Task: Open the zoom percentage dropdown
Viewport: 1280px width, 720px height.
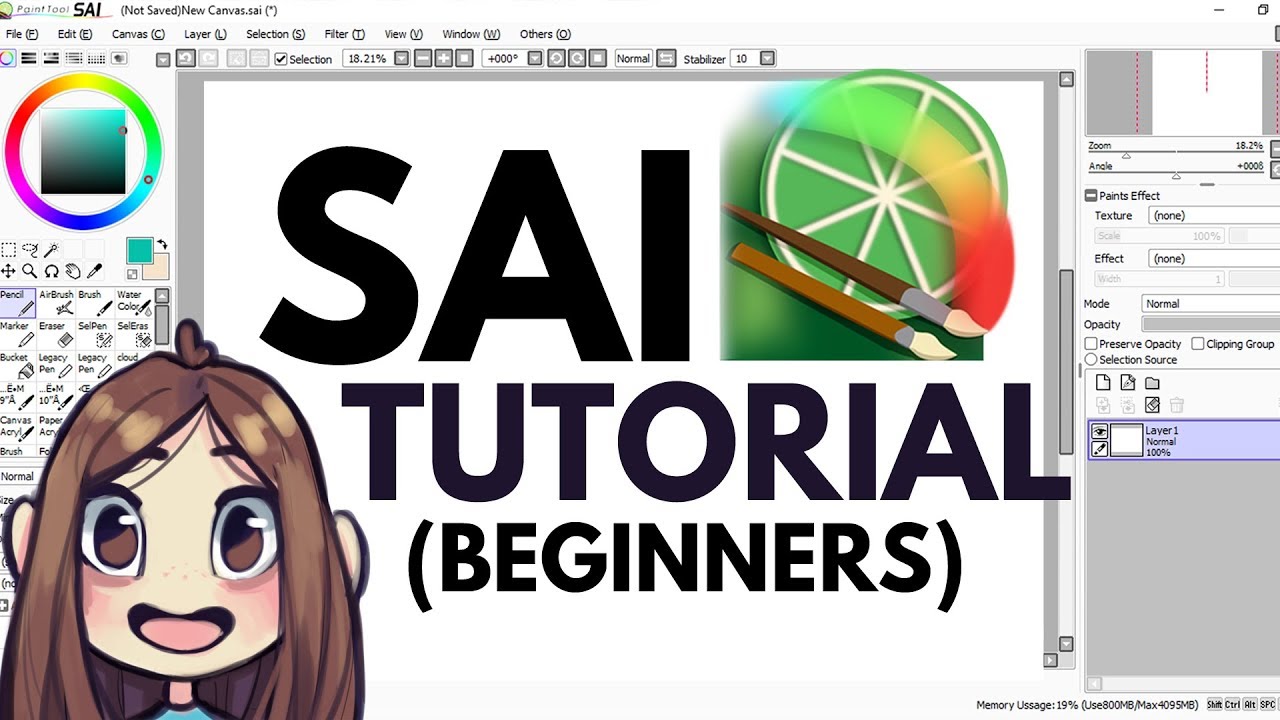Action: point(402,59)
